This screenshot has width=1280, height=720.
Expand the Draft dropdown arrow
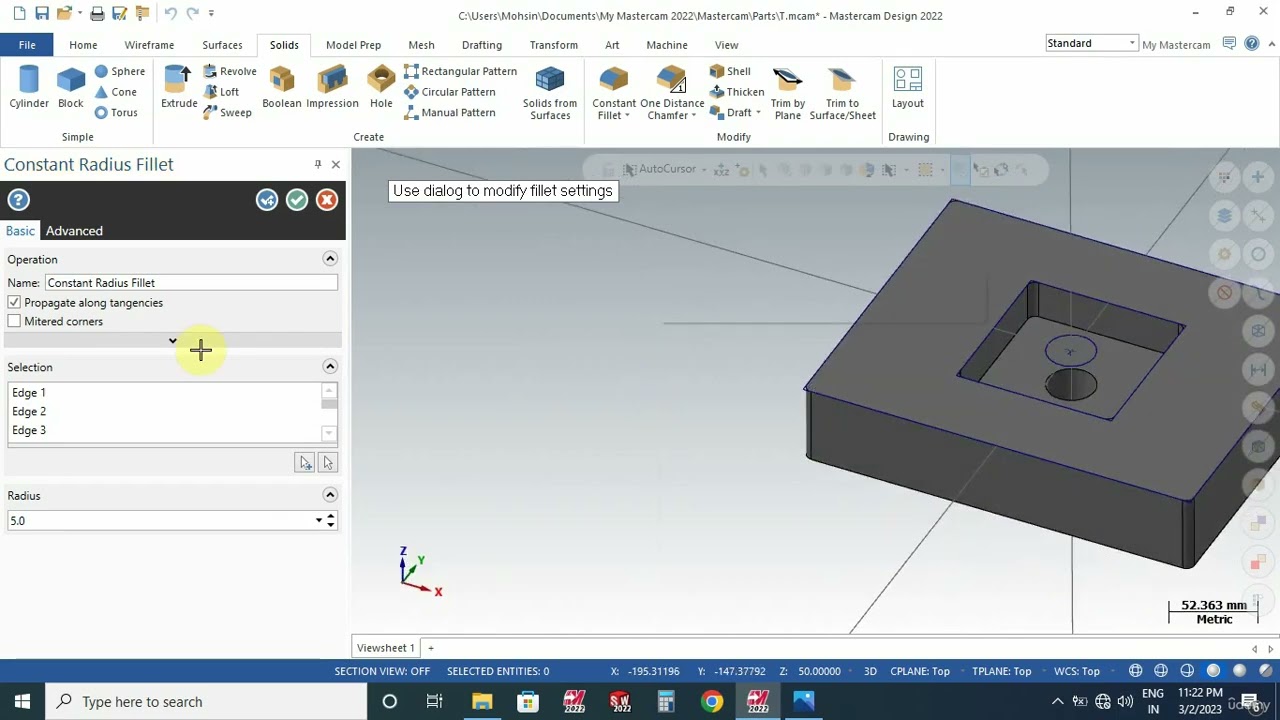[x=758, y=113]
